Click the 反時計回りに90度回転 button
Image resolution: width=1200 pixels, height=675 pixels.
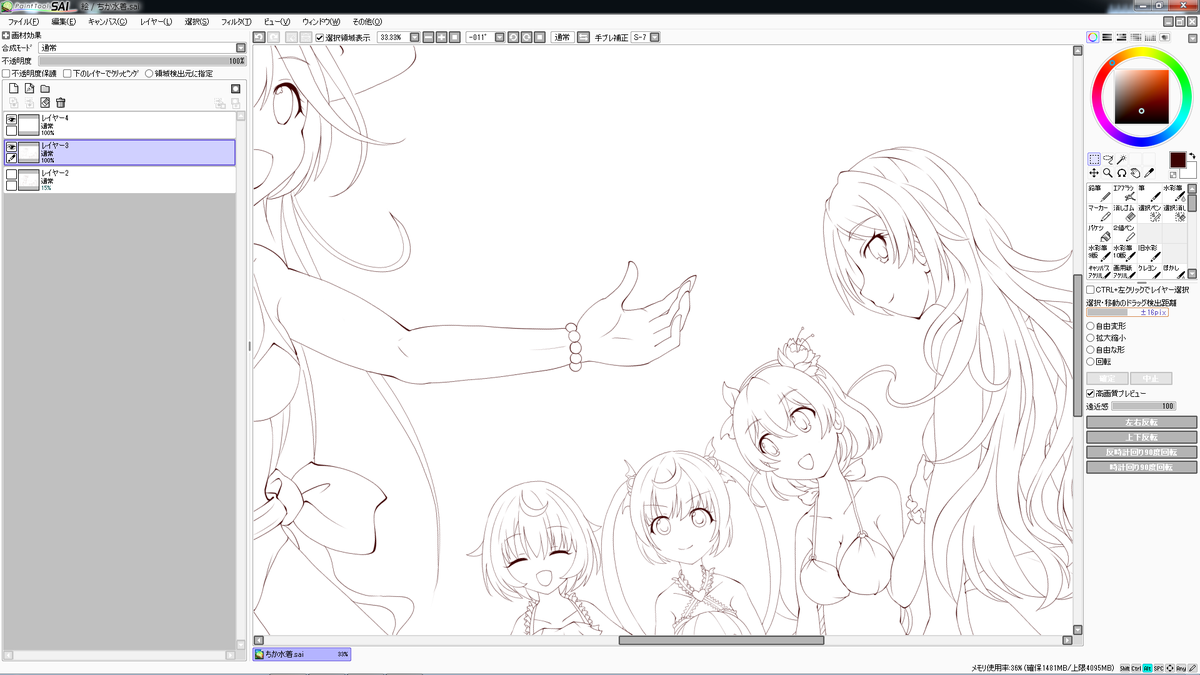1141,452
